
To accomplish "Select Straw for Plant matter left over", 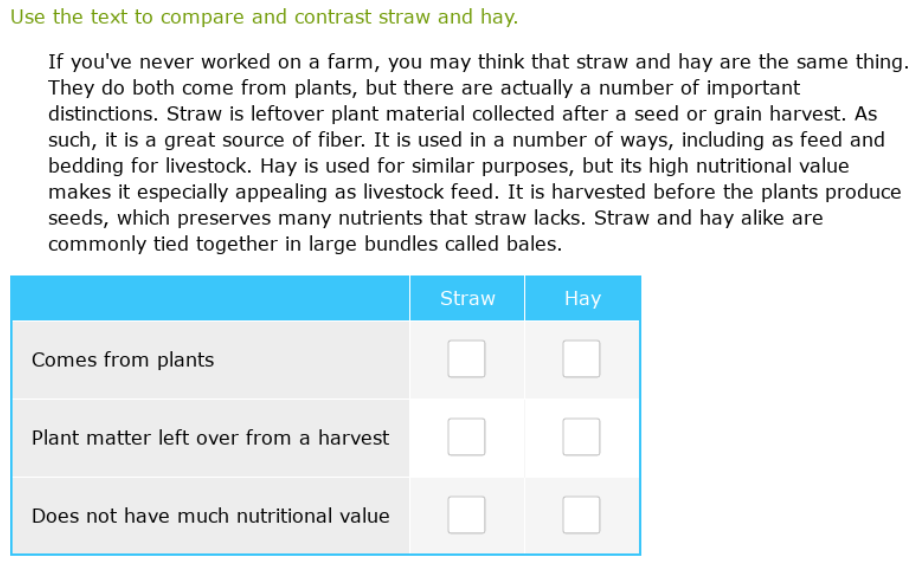I will click(466, 437).
